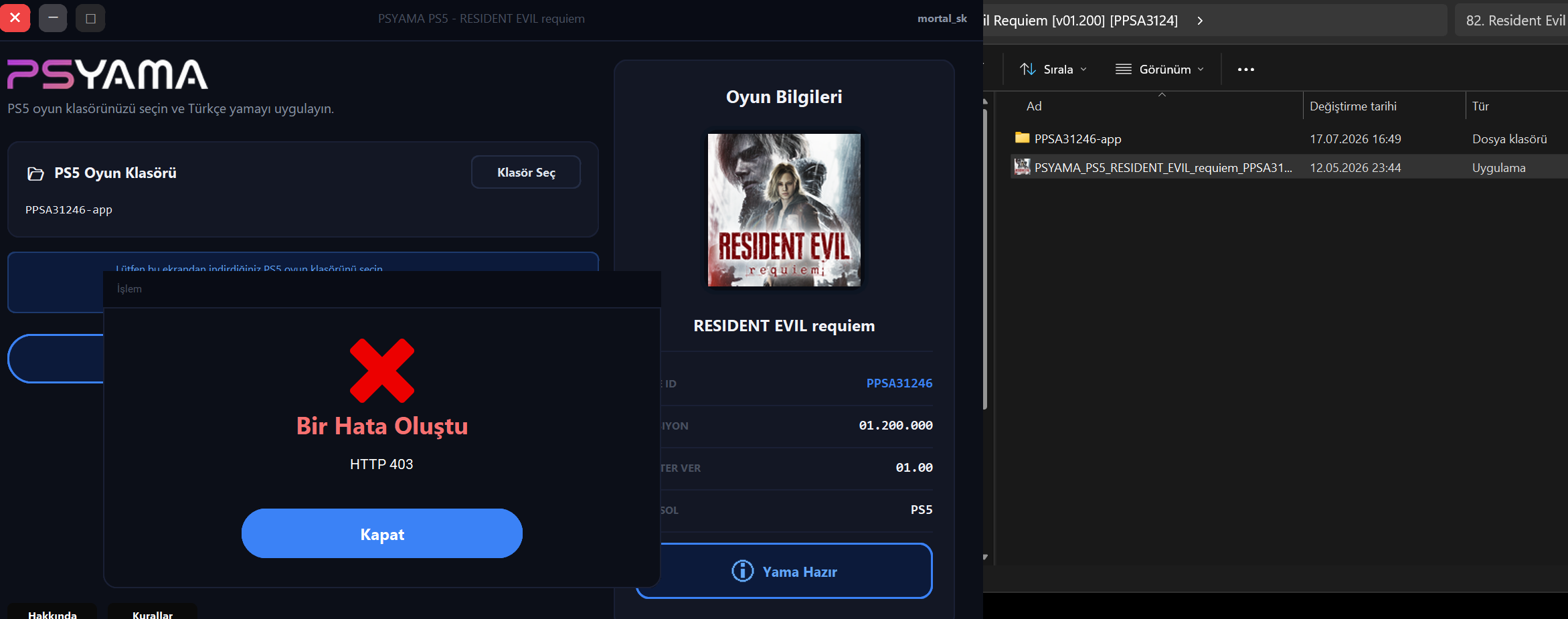Click the Yama Hazır status button
The image size is (1568, 619).
(x=784, y=571)
